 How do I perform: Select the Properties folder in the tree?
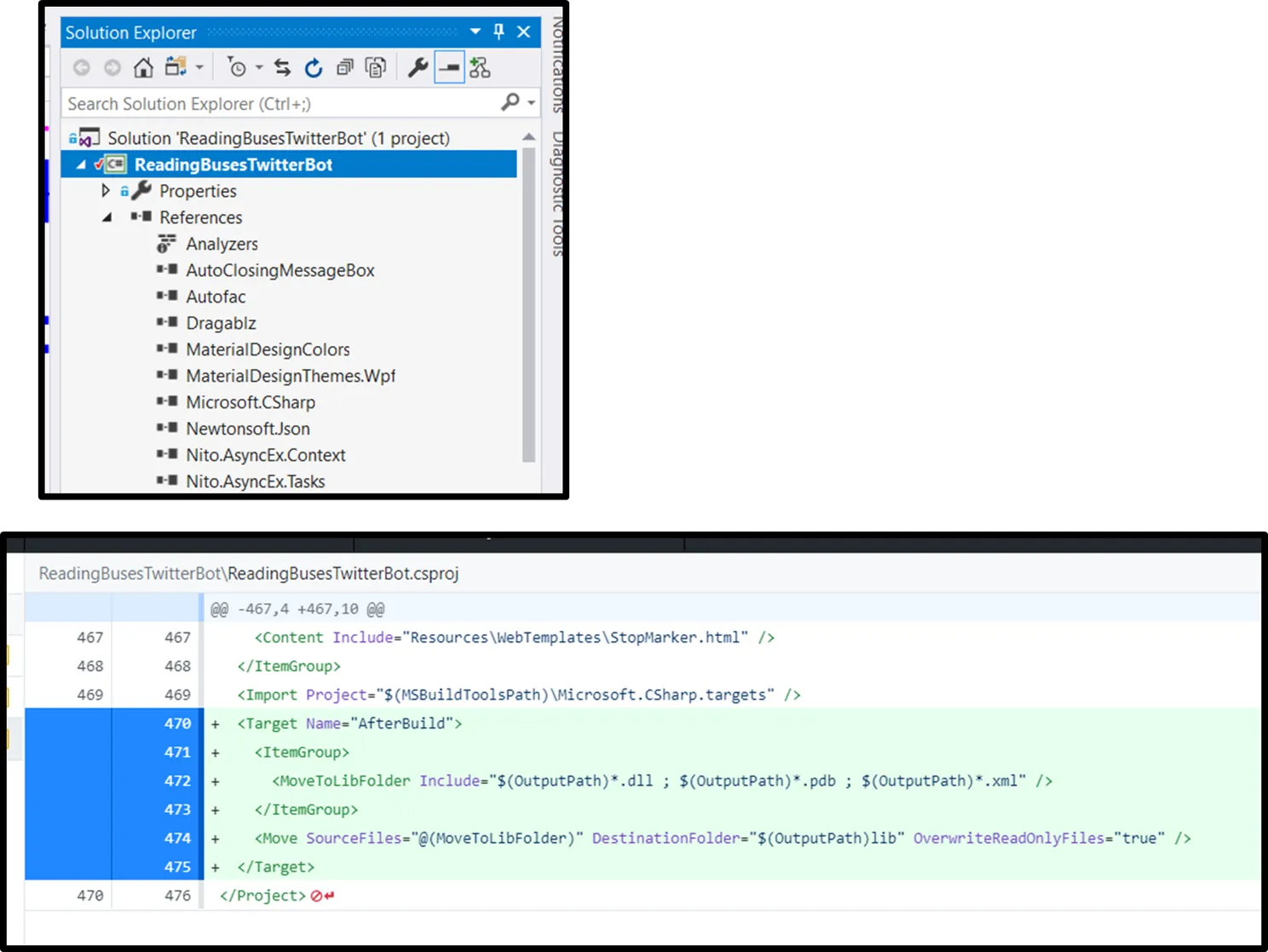(198, 191)
